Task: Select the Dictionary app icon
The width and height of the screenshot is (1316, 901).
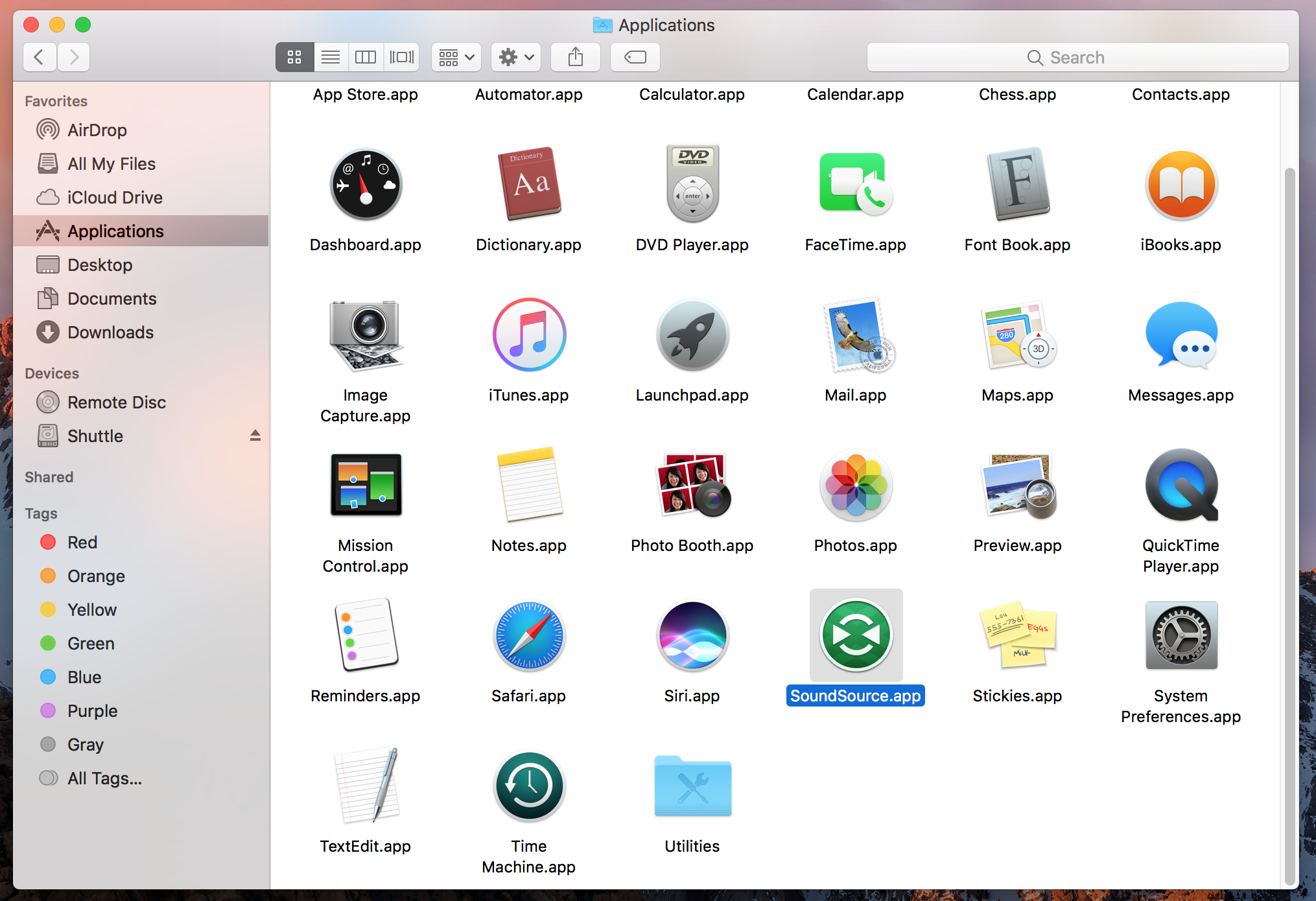Action: 529,185
